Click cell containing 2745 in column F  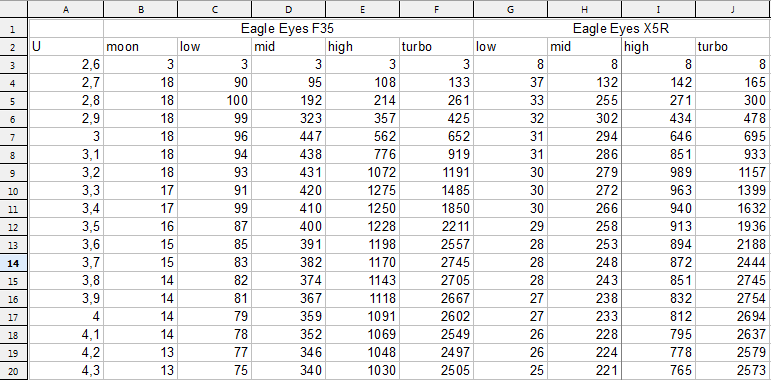click(437, 263)
